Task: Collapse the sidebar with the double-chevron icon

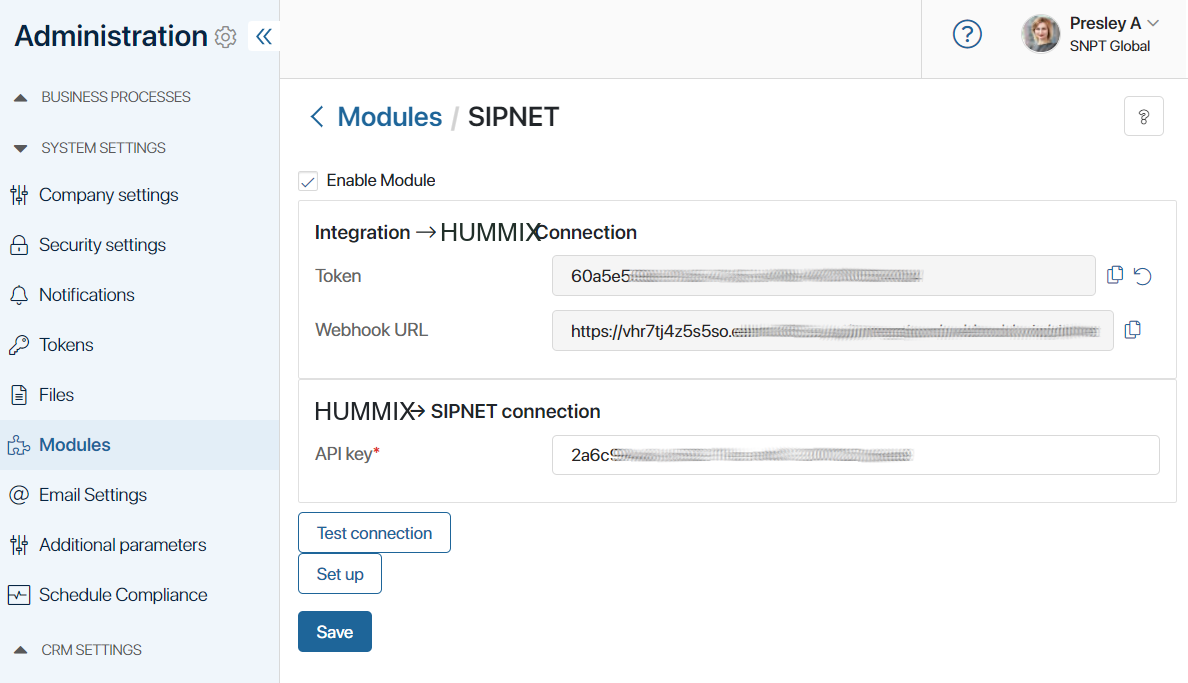Action: [x=264, y=36]
